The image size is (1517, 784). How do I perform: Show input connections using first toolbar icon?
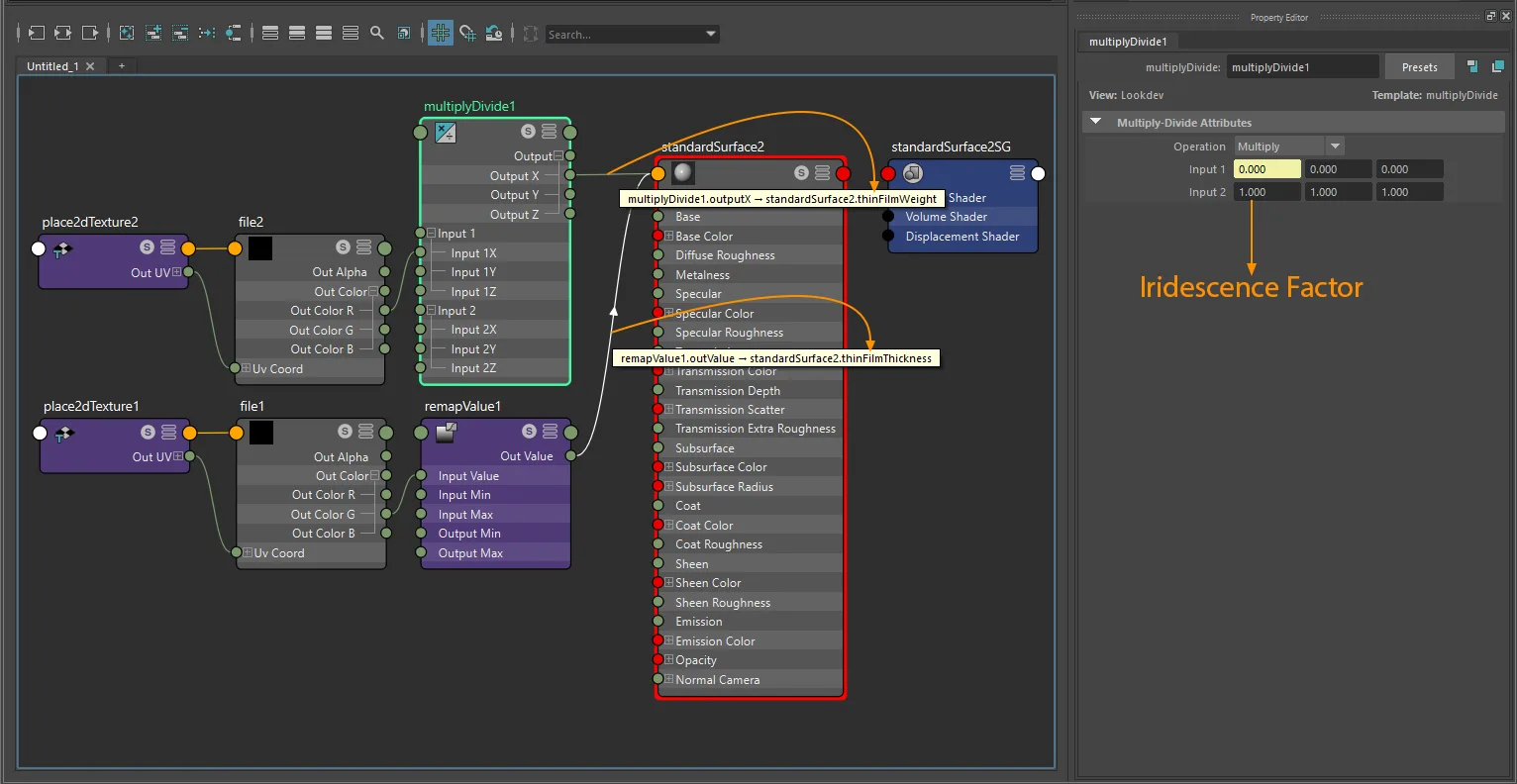(37, 33)
